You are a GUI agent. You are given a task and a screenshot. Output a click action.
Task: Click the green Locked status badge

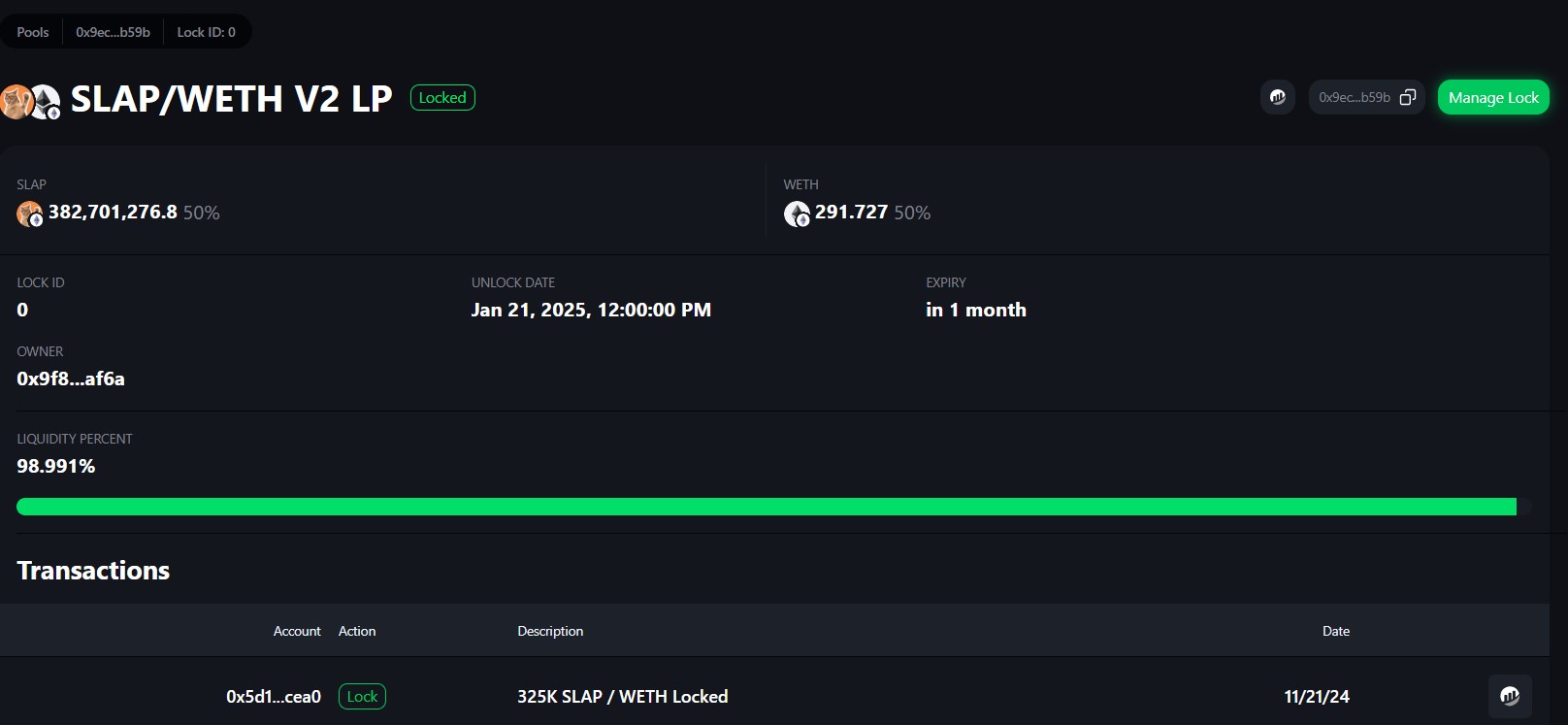(x=442, y=97)
